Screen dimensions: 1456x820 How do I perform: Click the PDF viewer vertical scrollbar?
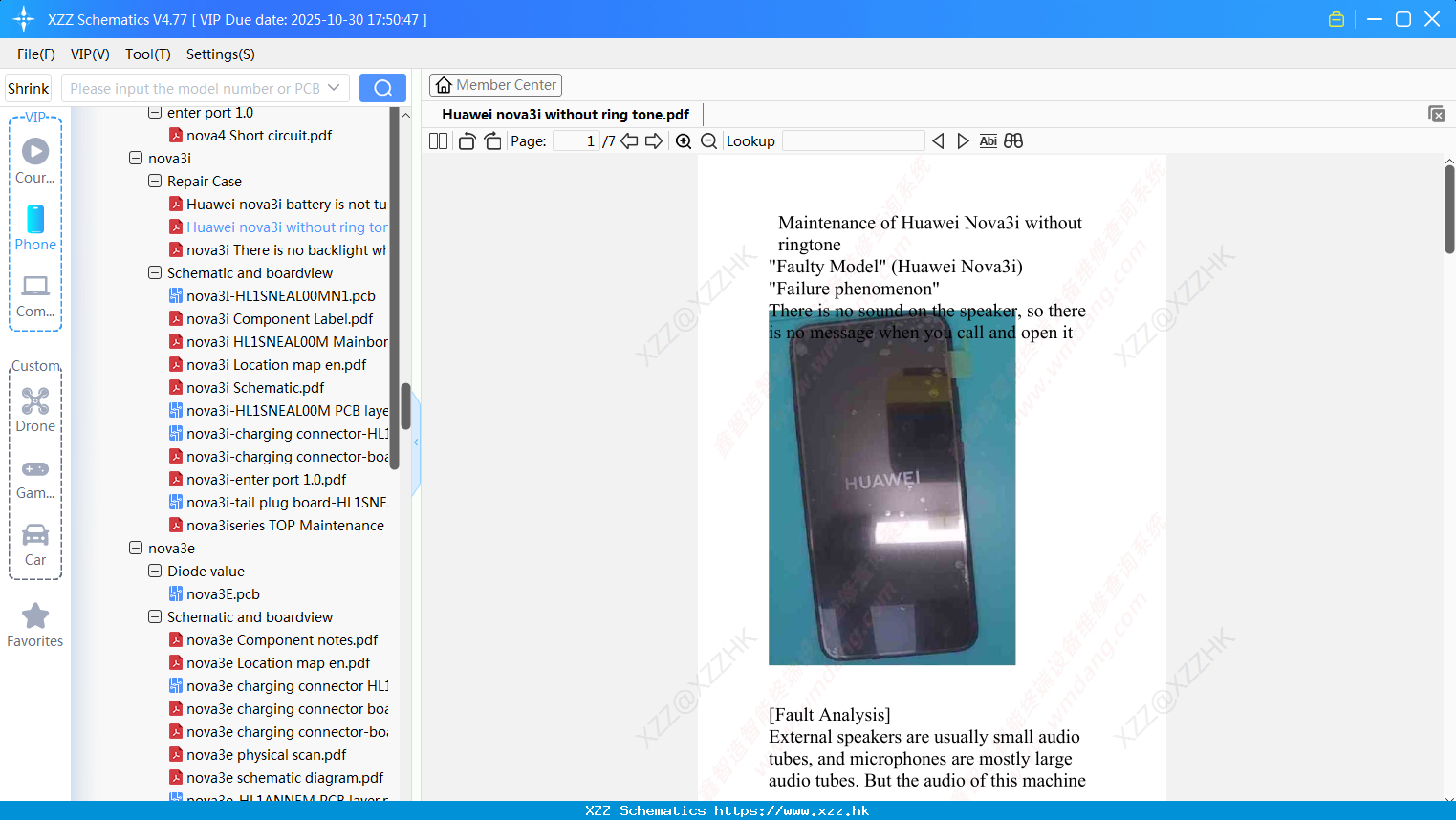click(1449, 210)
